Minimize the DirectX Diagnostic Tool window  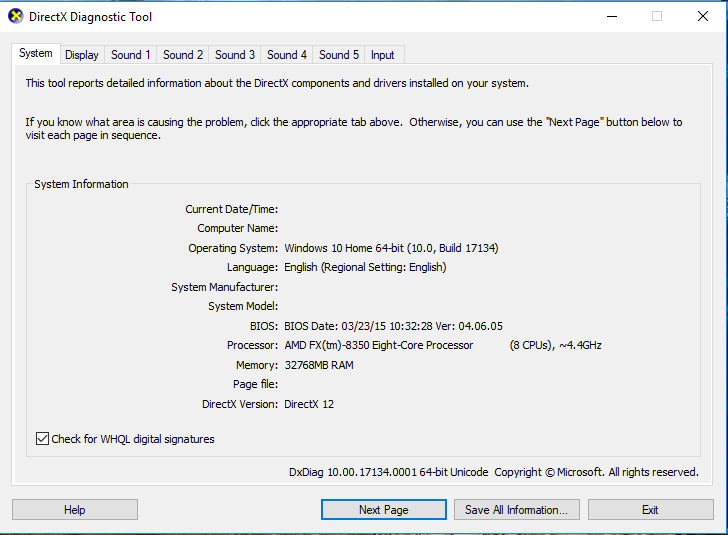tap(611, 16)
